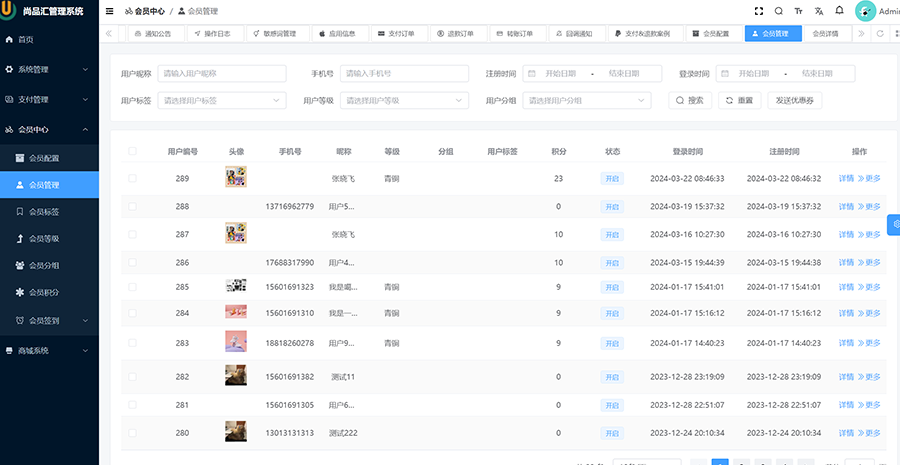Switch to 通知公告 tab

tap(157, 34)
